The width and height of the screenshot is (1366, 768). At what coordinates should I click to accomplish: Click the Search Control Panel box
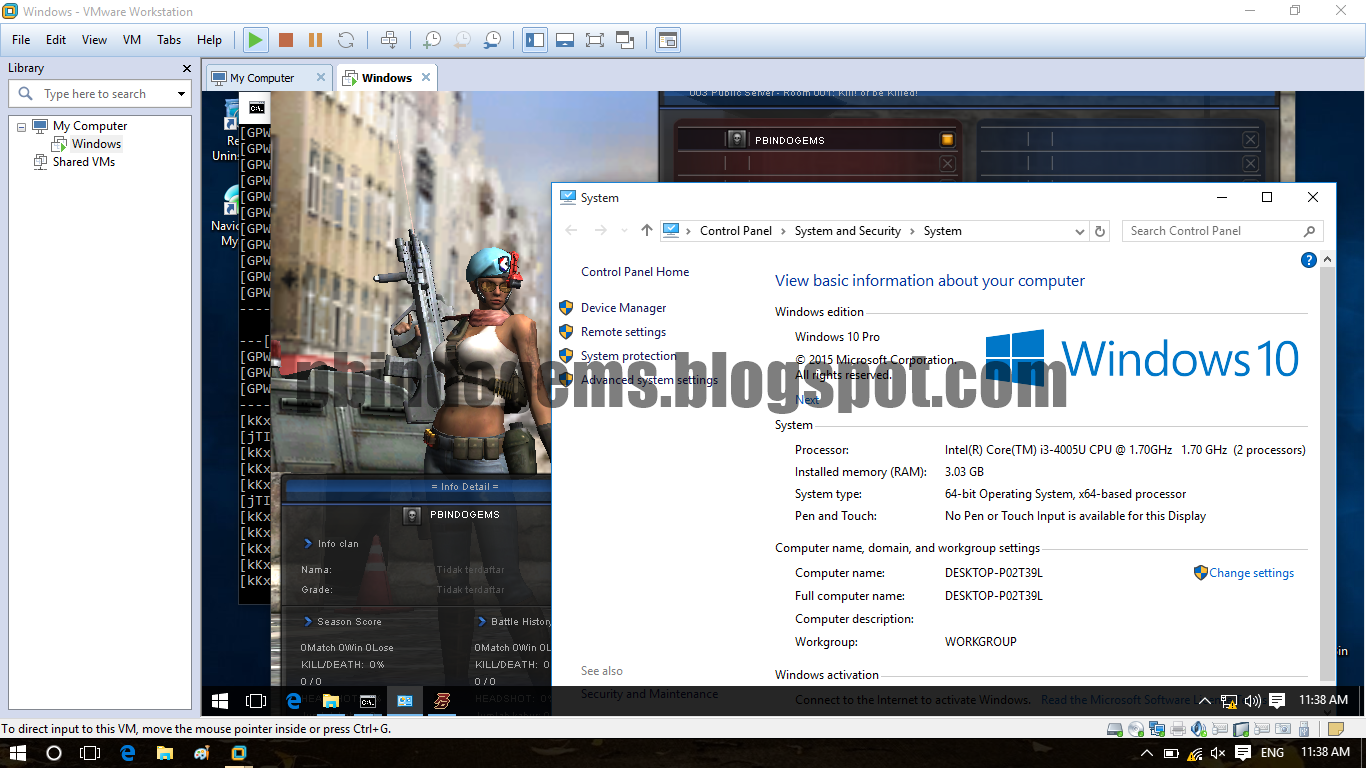click(1222, 231)
